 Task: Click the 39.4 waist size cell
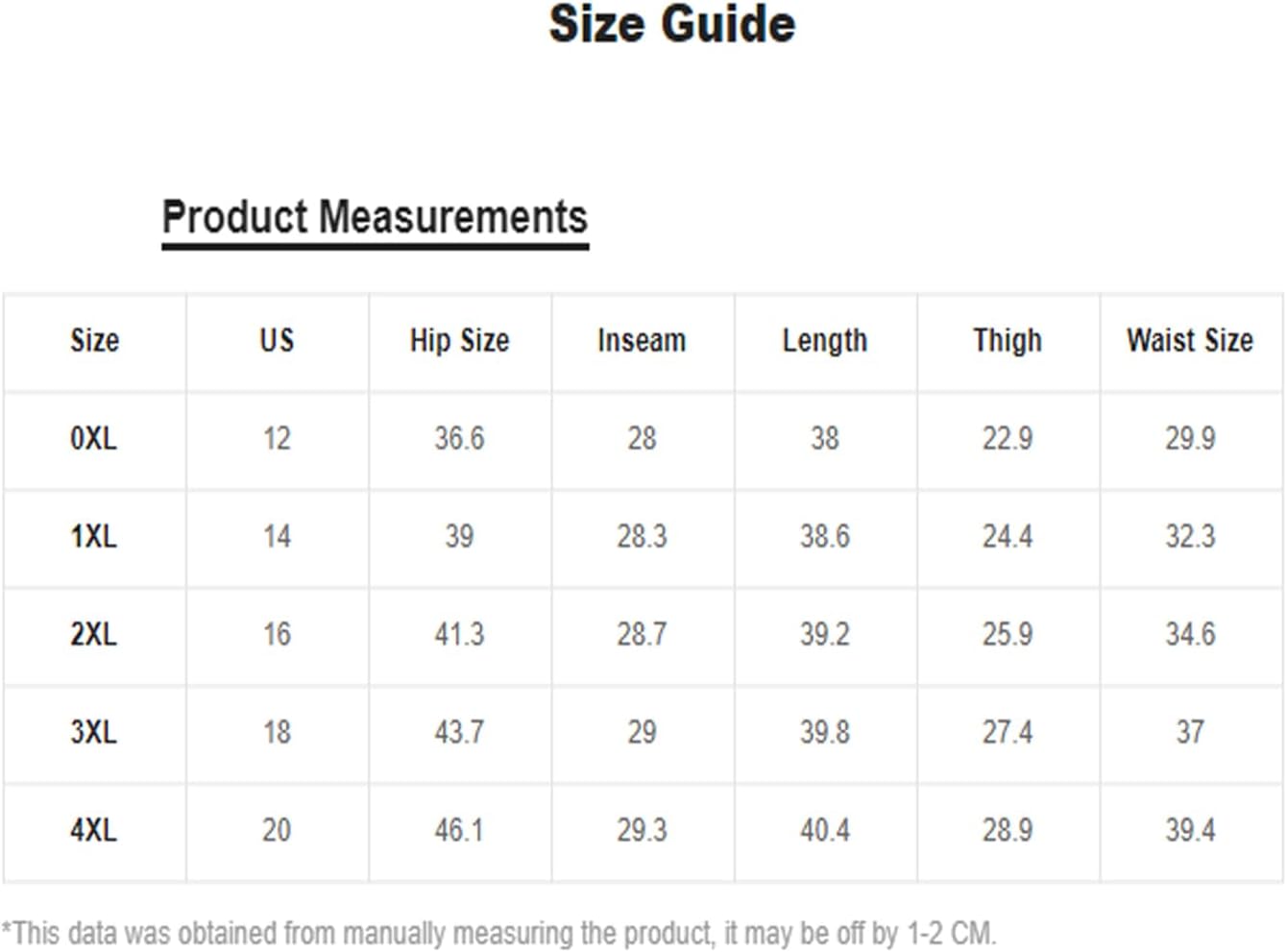tap(1190, 830)
